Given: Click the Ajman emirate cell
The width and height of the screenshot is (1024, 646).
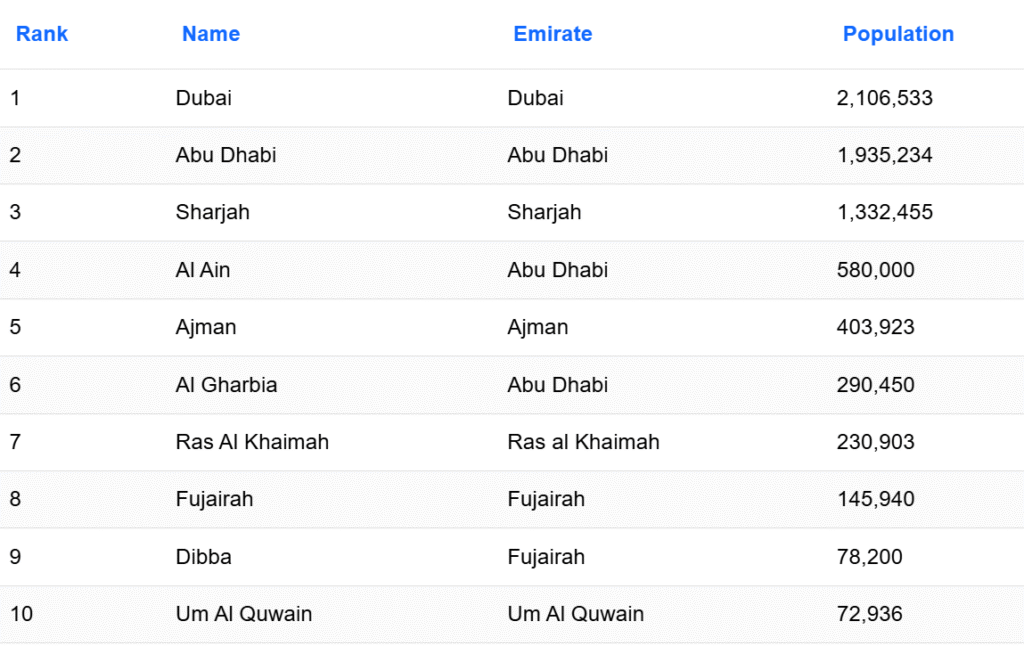Looking at the screenshot, I should click(537, 327).
